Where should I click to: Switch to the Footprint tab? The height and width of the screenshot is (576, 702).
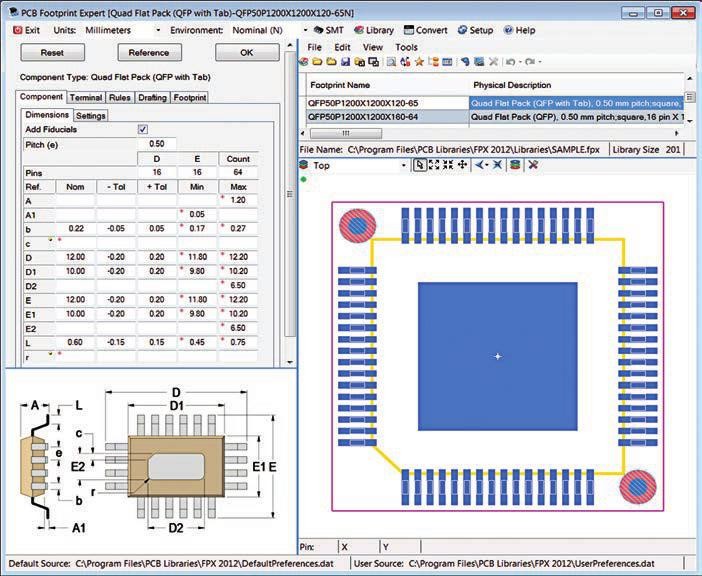click(190, 98)
